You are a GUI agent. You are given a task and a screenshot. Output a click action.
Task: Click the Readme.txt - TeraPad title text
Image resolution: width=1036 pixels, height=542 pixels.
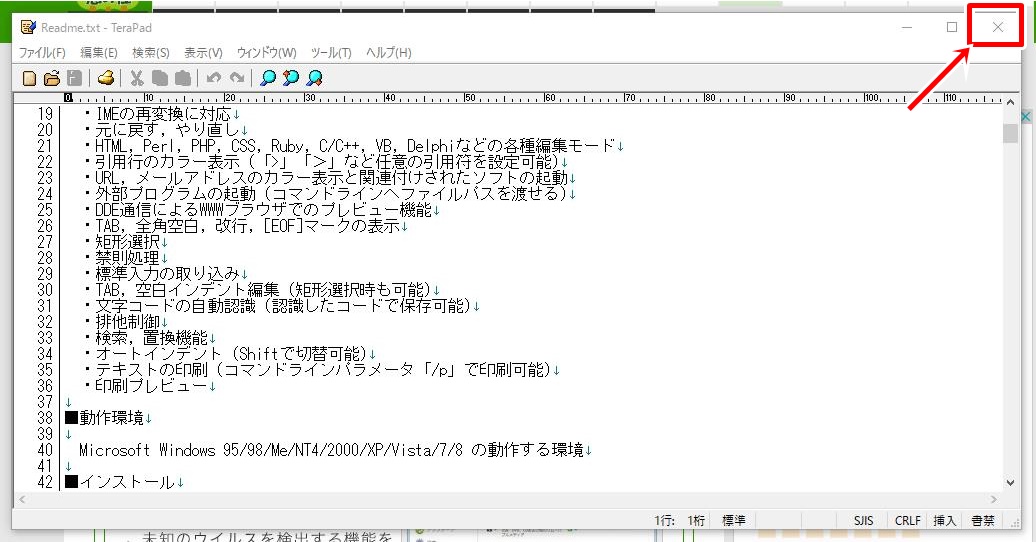point(96,28)
